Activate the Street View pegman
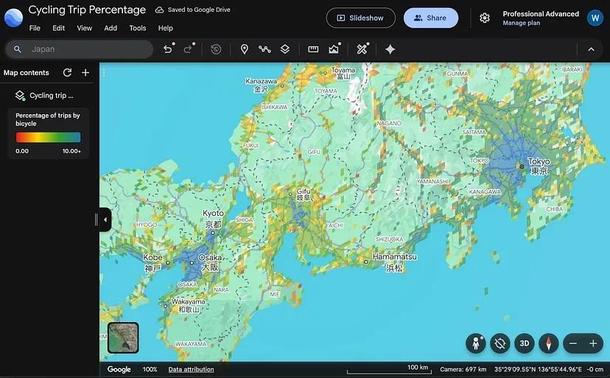Screen dimensions: 610x378 (x=475, y=343)
